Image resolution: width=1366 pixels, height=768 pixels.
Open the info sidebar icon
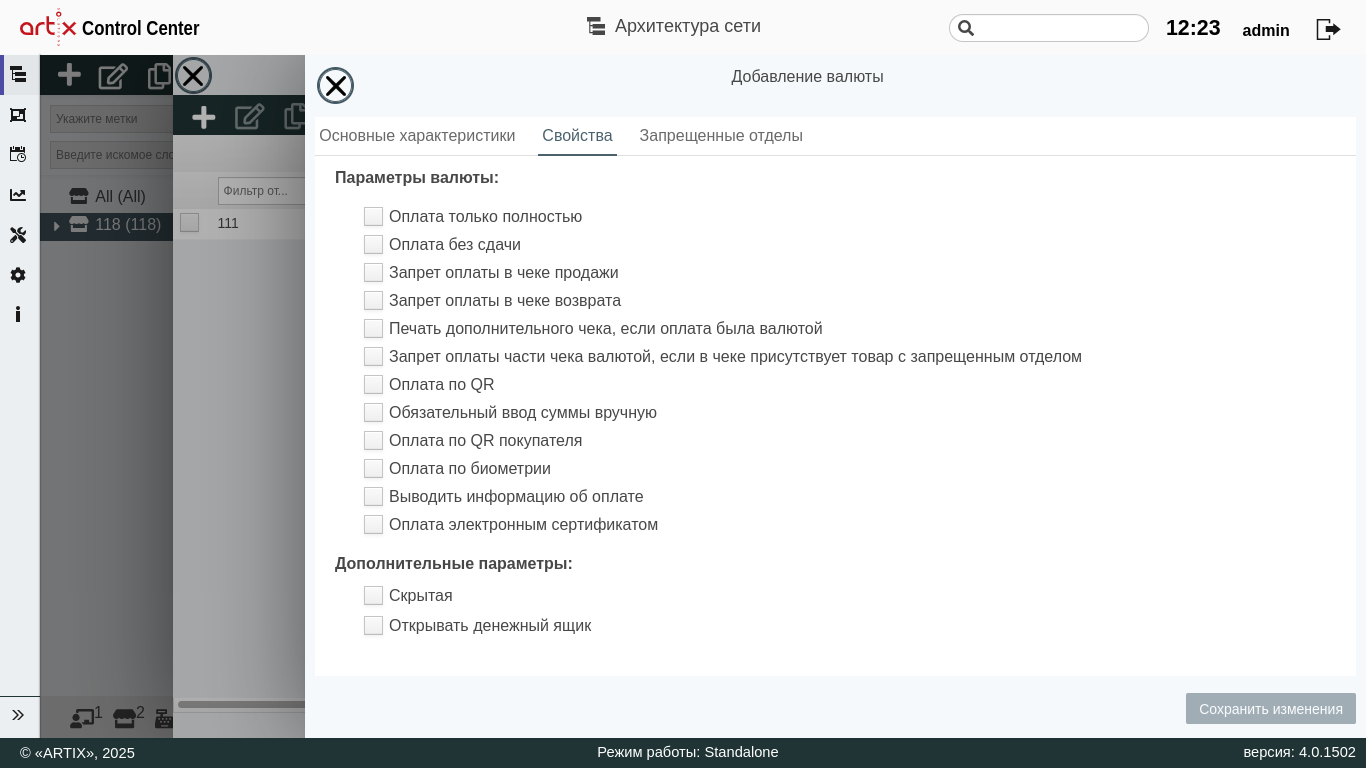(x=18, y=315)
